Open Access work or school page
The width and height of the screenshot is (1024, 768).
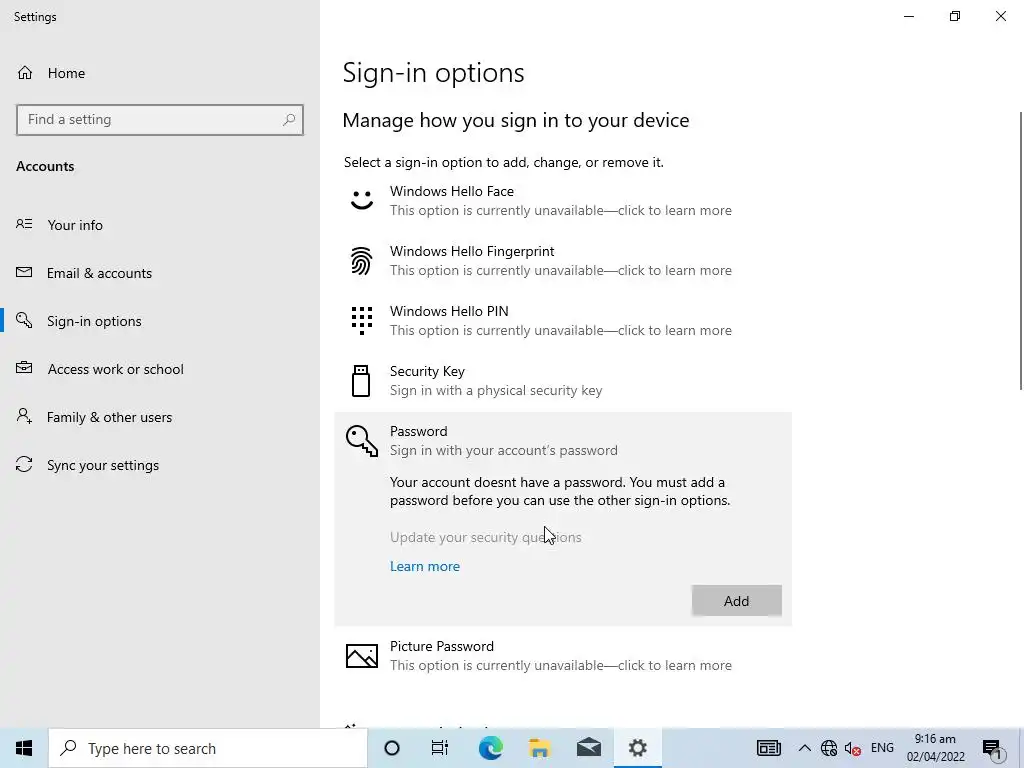[160, 369]
